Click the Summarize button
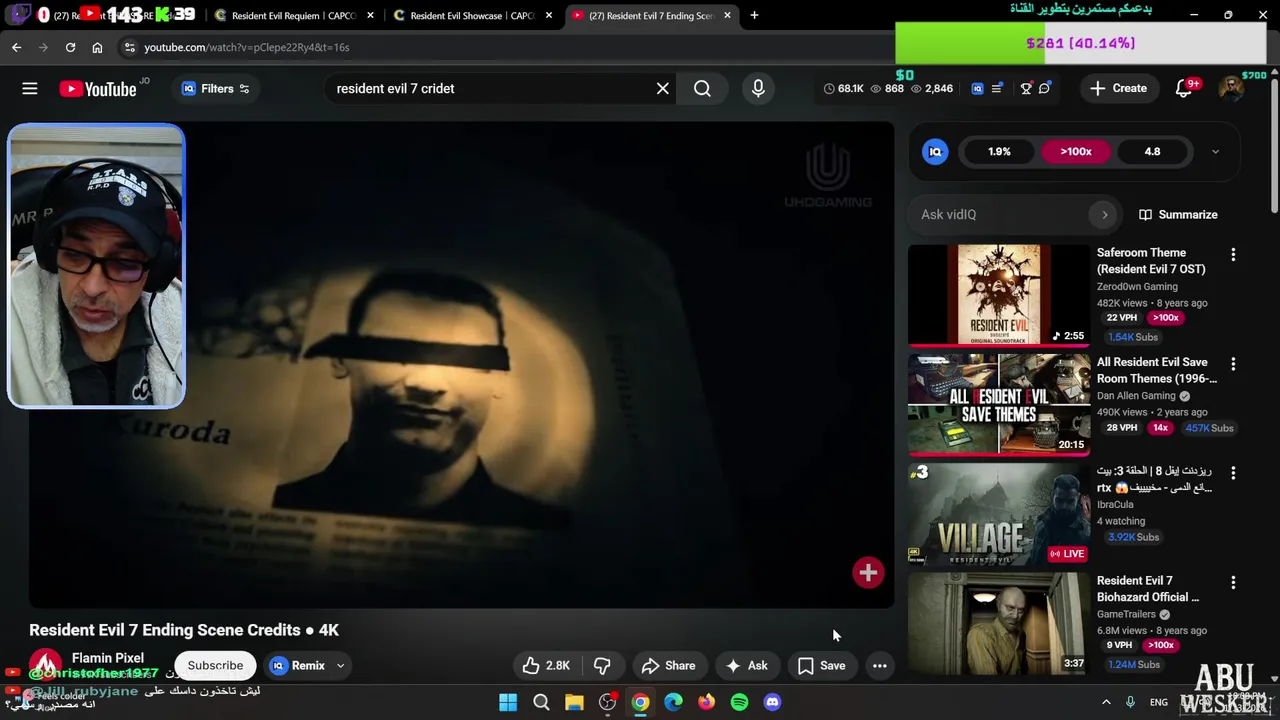Screen dimensions: 1280x720 [x=1178, y=215]
